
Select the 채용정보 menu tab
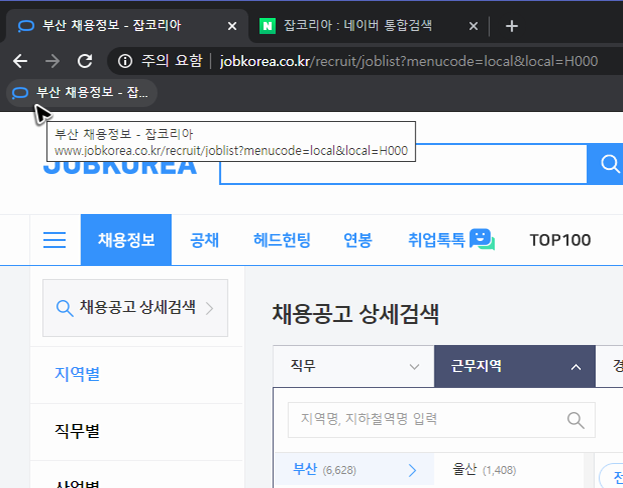pos(126,240)
